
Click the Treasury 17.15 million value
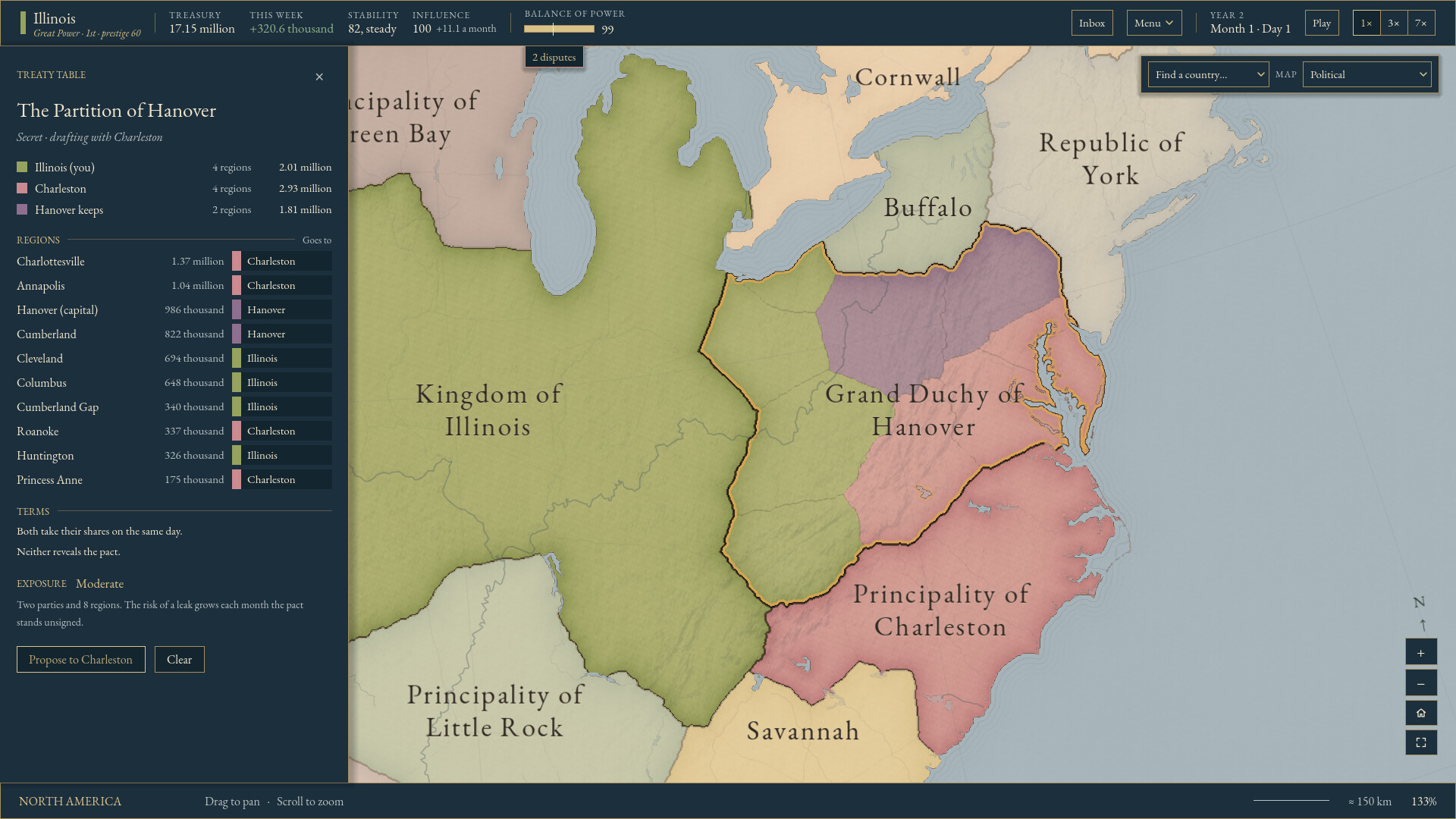(202, 29)
